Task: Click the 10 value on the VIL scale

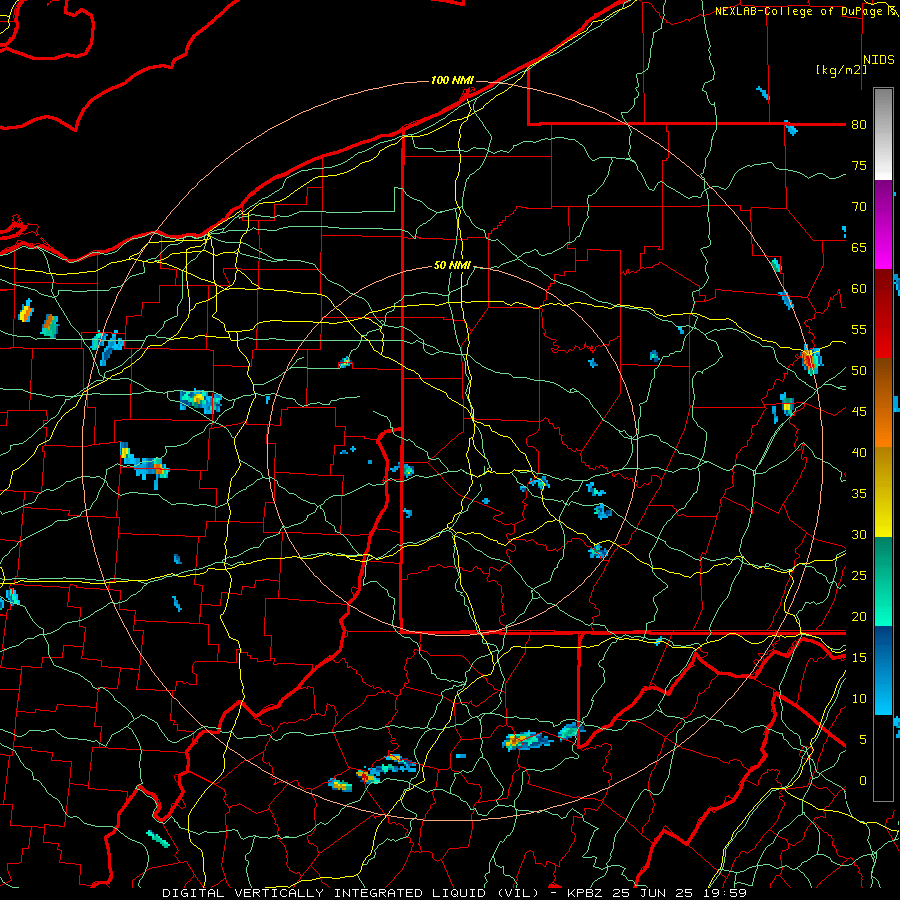Action: [859, 699]
